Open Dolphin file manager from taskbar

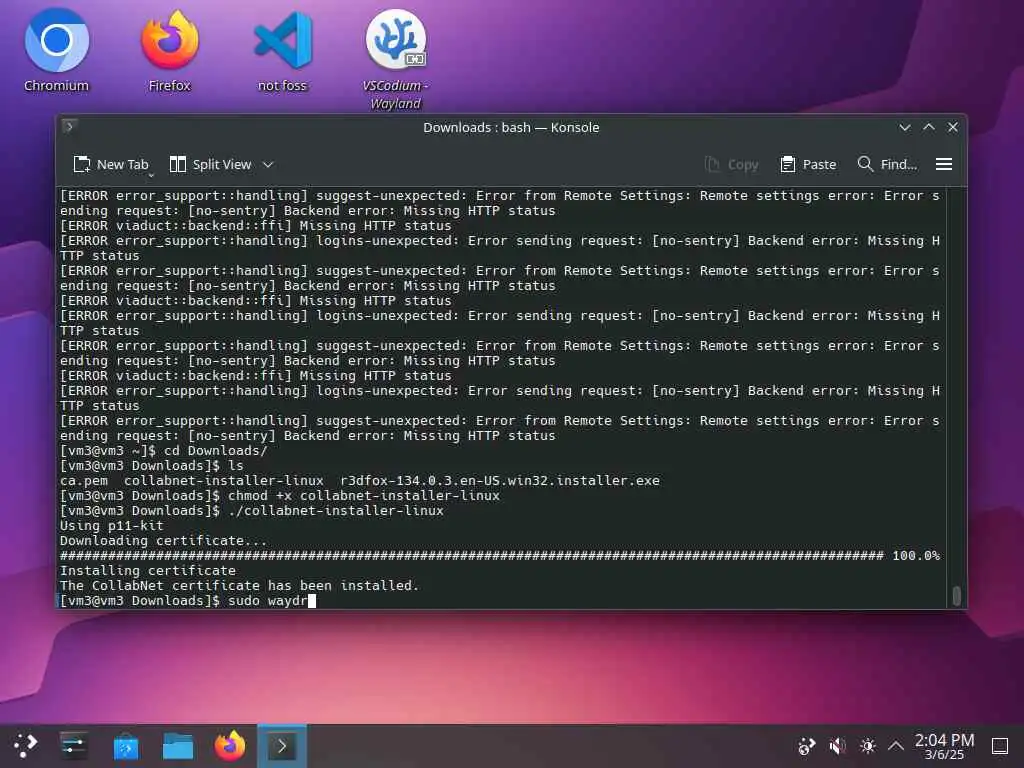point(178,746)
